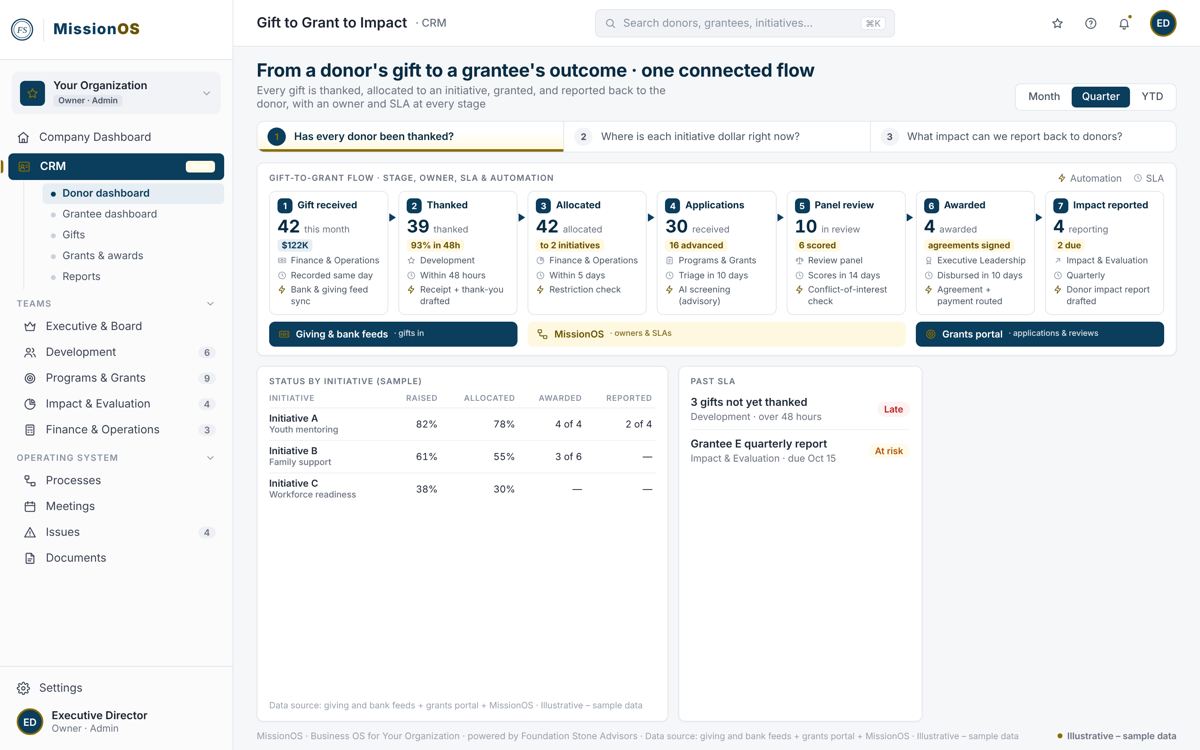
Task: Click the MissionOS owners & SLAs icon
Action: click(543, 334)
